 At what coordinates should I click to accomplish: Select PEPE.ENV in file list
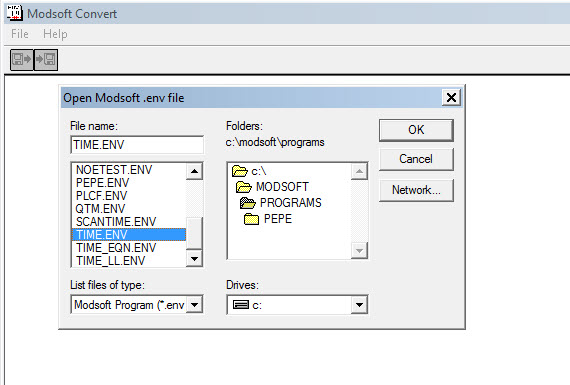(129, 183)
